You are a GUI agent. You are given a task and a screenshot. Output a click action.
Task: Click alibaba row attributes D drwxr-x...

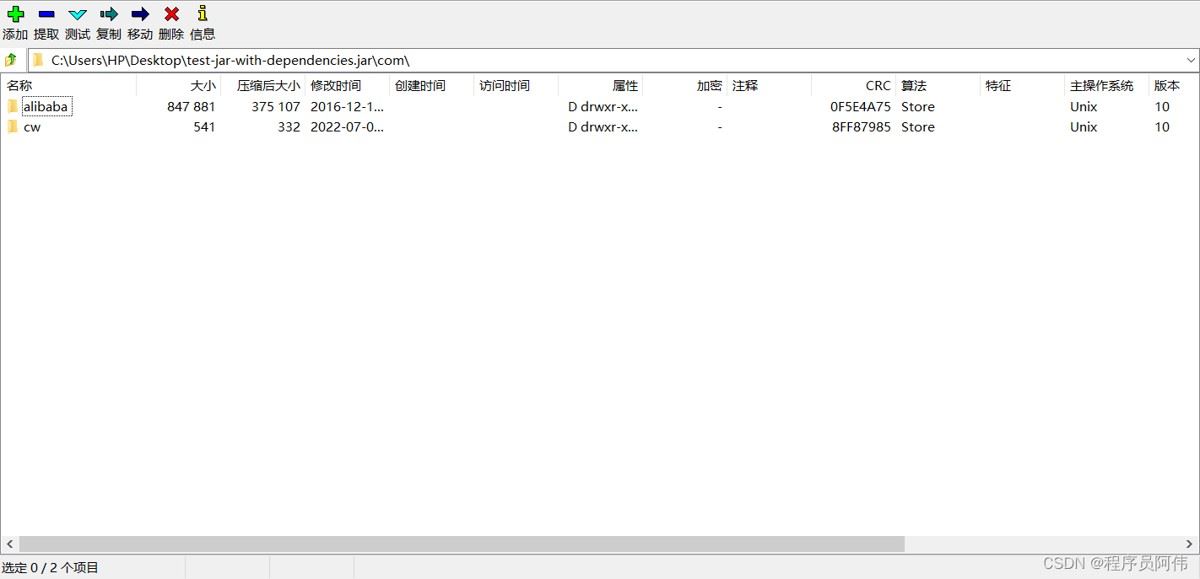click(603, 106)
